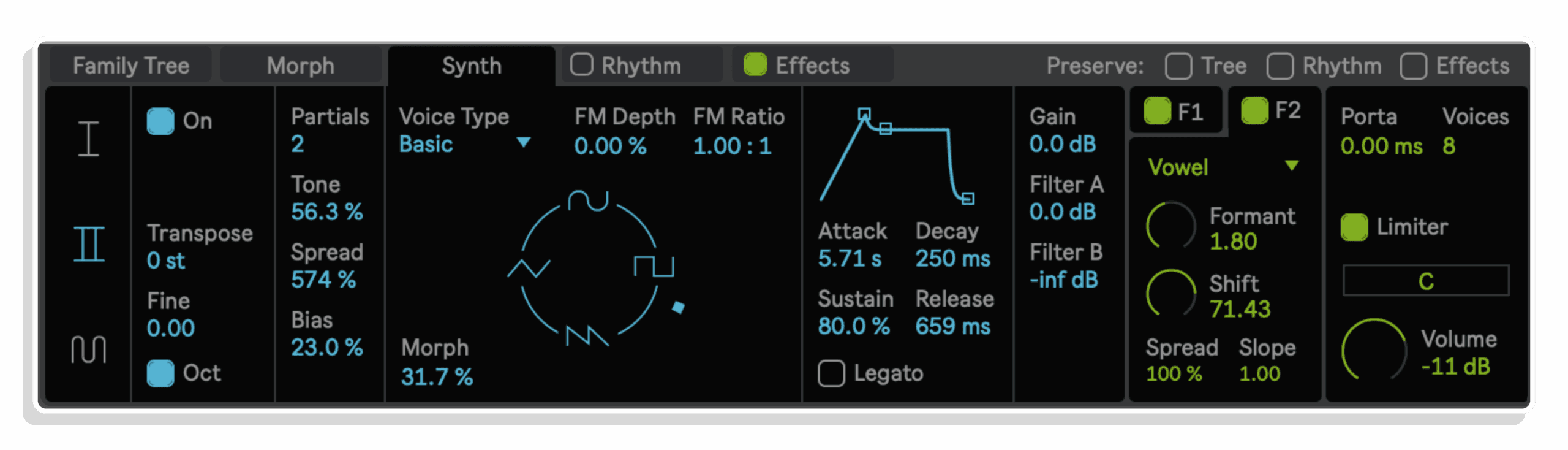
Task: Click the triangle waveform on morph circle
Action: pyautogui.click(x=529, y=269)
